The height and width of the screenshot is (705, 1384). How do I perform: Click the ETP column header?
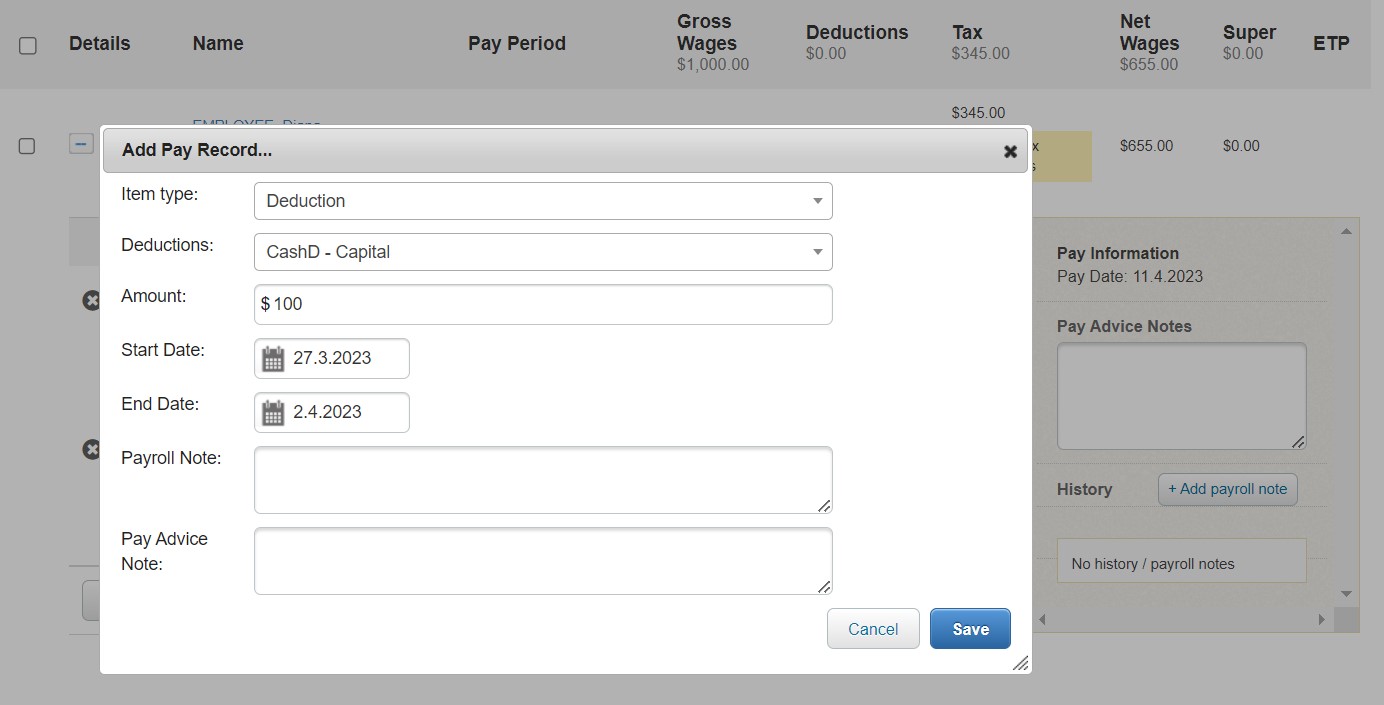(1331, 43)
